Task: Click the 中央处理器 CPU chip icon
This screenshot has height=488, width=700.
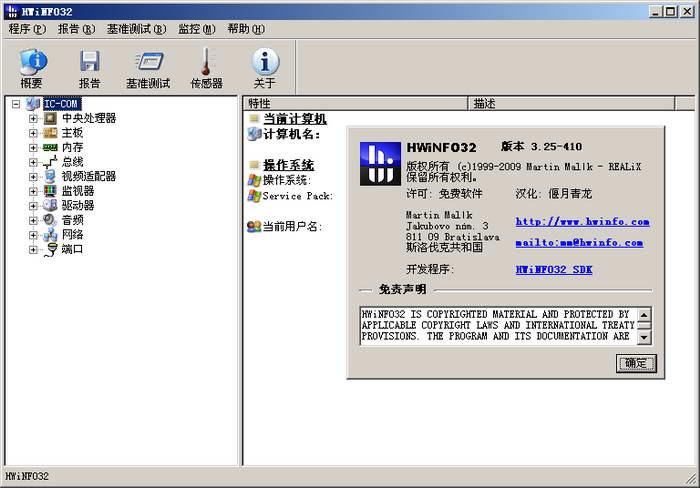Action: [50, 118]
